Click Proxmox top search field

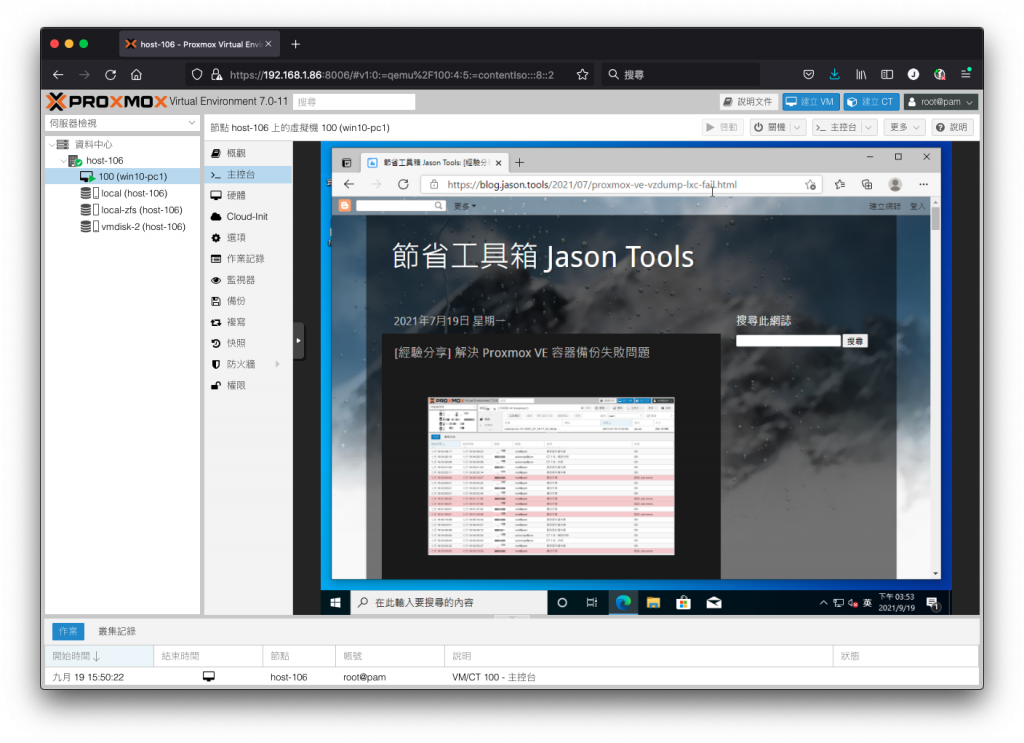tap(353, 102)
